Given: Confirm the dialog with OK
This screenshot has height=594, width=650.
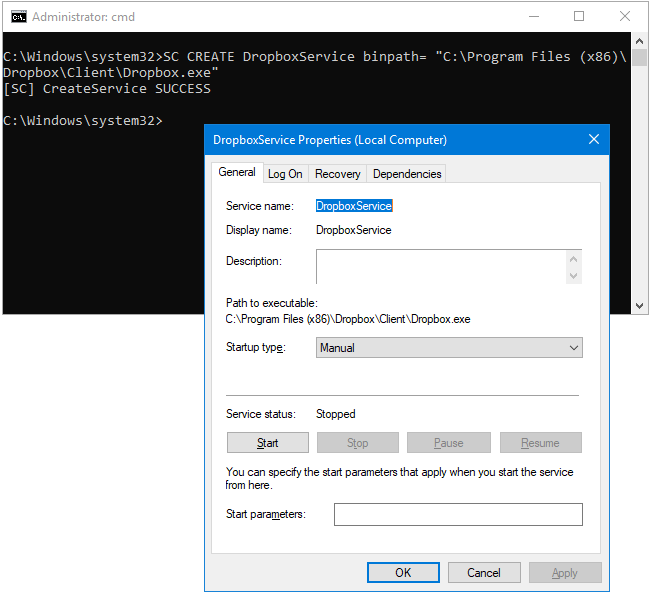Looking at the screenshot, I should 403,572.
